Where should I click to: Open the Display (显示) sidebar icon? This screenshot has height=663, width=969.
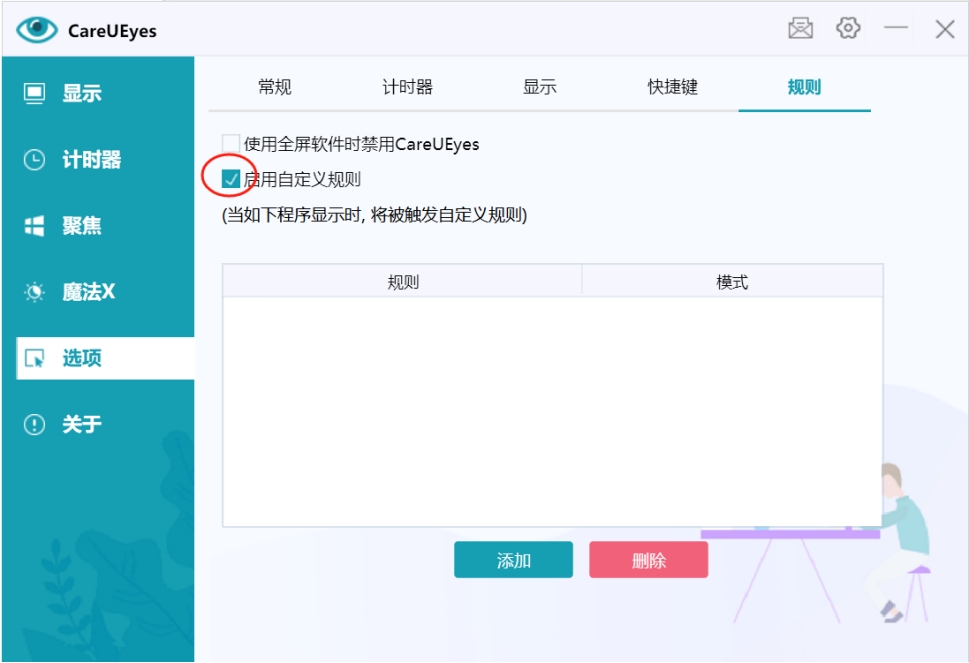(36, 93)
